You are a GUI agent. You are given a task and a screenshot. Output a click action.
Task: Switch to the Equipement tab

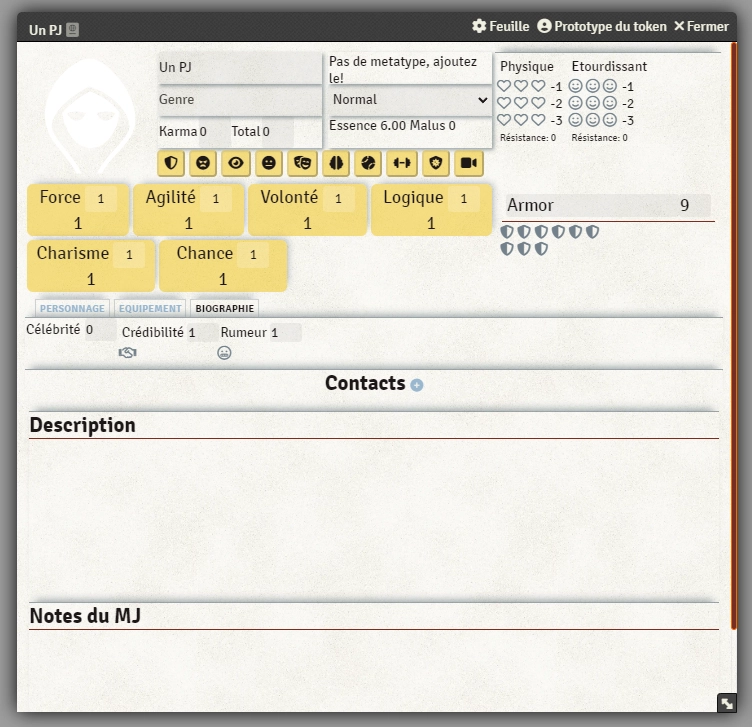pyautogui.click(x=150, y=309)
